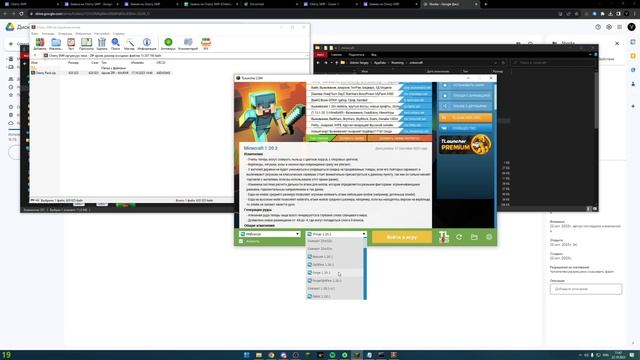640x360 pixels.
Task: Click the View (Просмотр) icon in WinRAR
Action: [x=86, y=44]
